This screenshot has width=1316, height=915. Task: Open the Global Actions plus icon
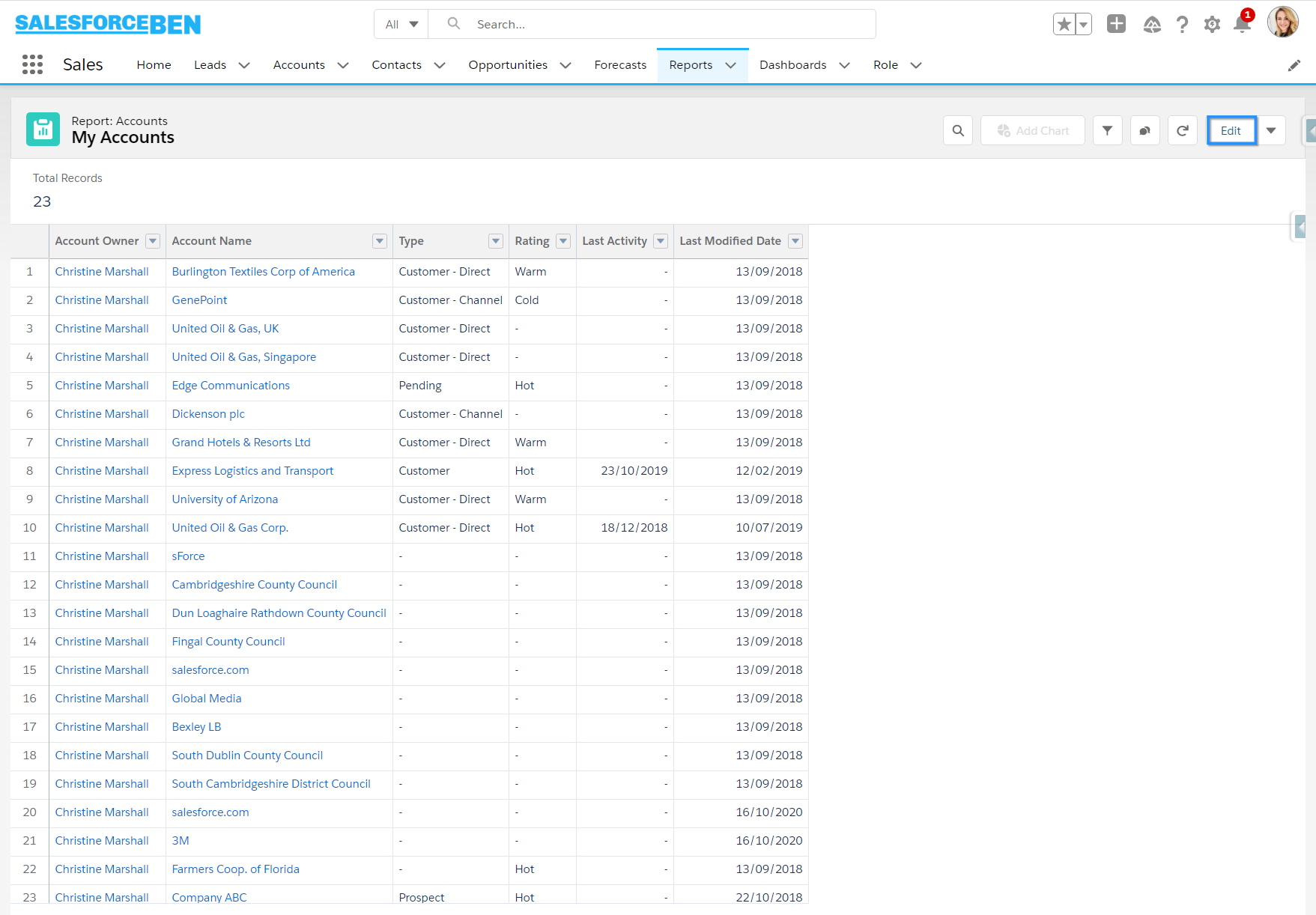pyautogui.click(x=1116, y=24)
